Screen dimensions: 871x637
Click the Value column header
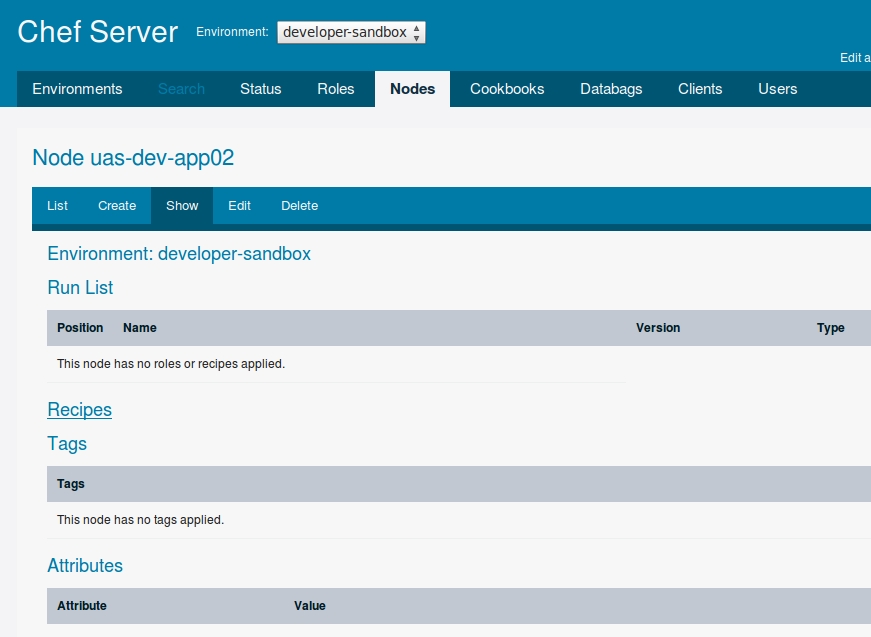pyautogui.click(x=309, y=606)
